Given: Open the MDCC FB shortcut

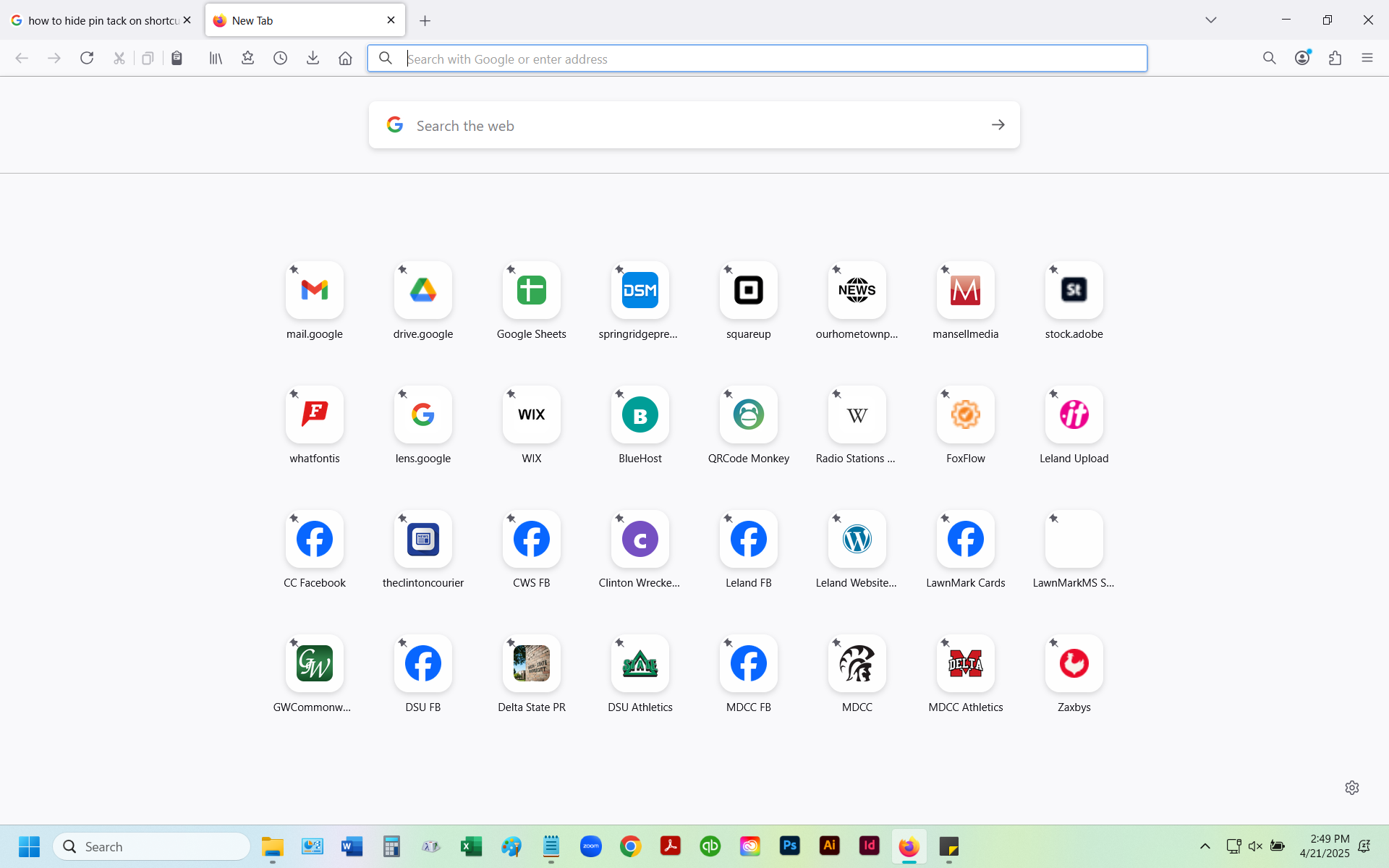Looking at the screenshot, I should pyautogui.click(x=749, y=663).
